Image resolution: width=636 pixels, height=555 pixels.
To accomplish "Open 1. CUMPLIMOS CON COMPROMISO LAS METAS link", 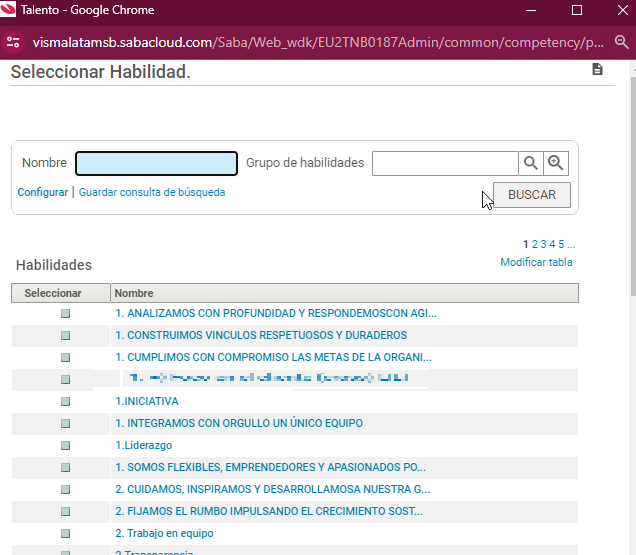I will (x=273, y=357).
